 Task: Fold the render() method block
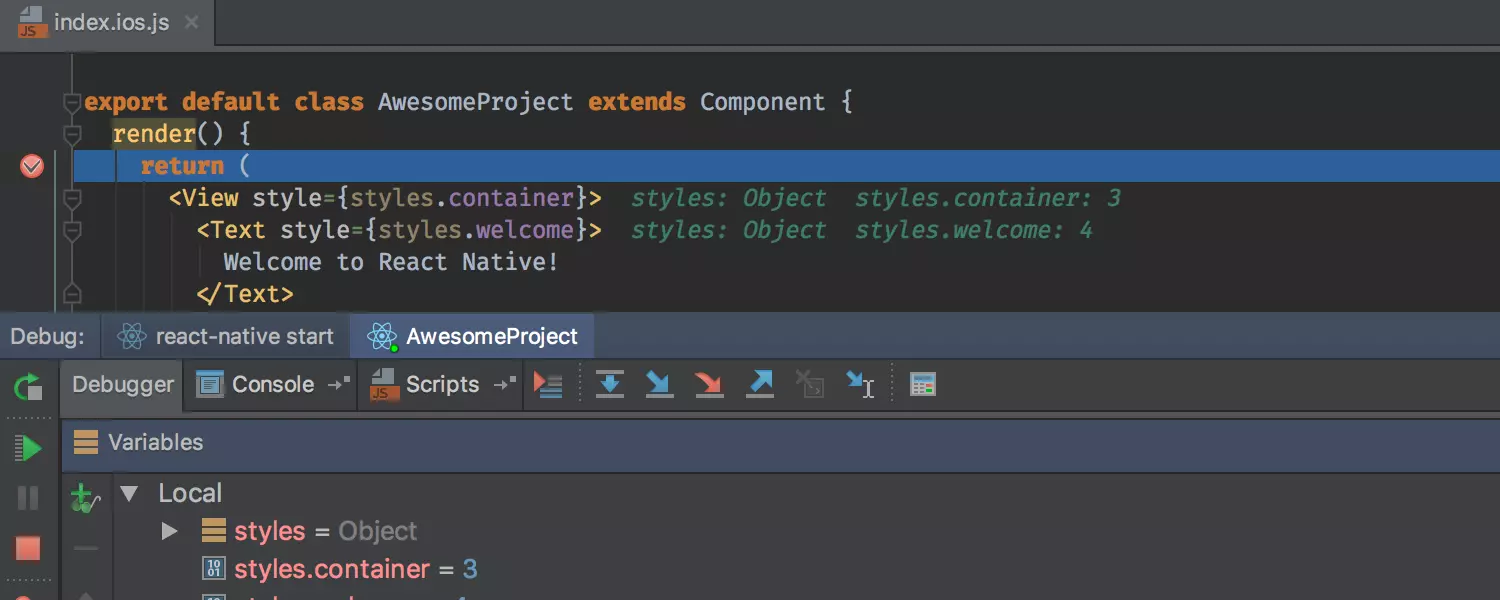tap(71, 134)
